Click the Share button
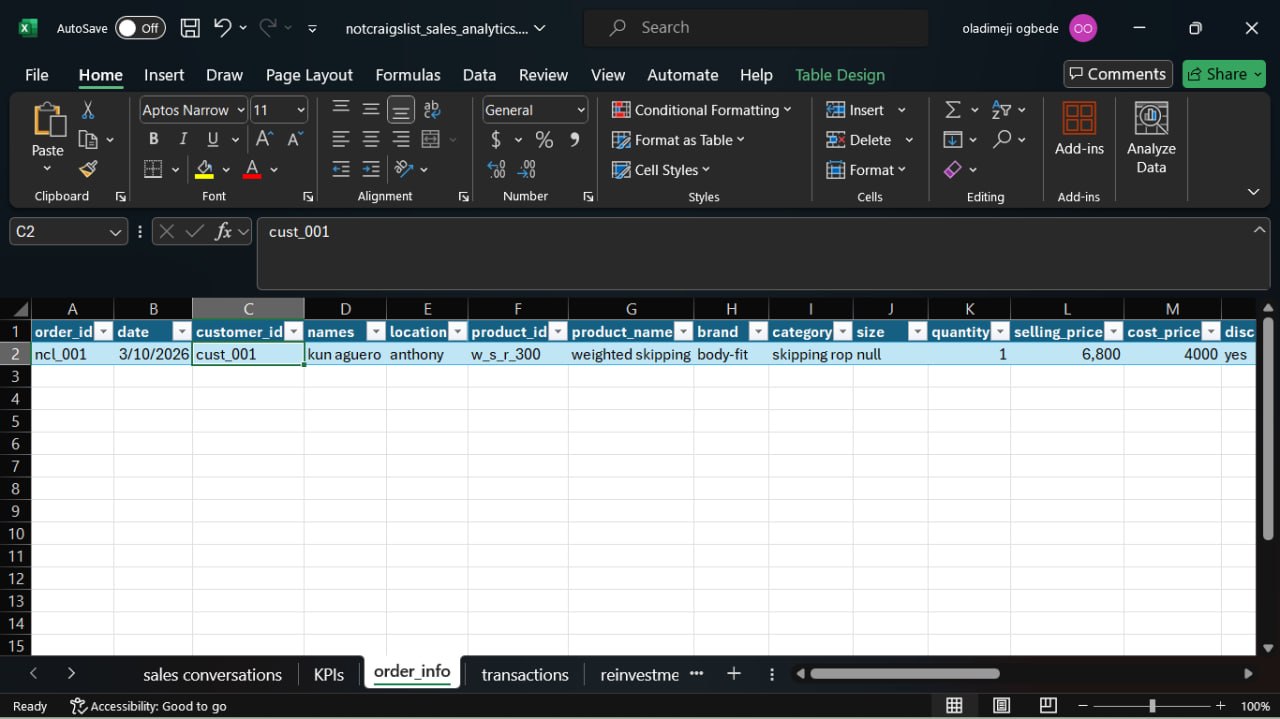This screenshot has width=1280, height=719. coord(1223,74)
